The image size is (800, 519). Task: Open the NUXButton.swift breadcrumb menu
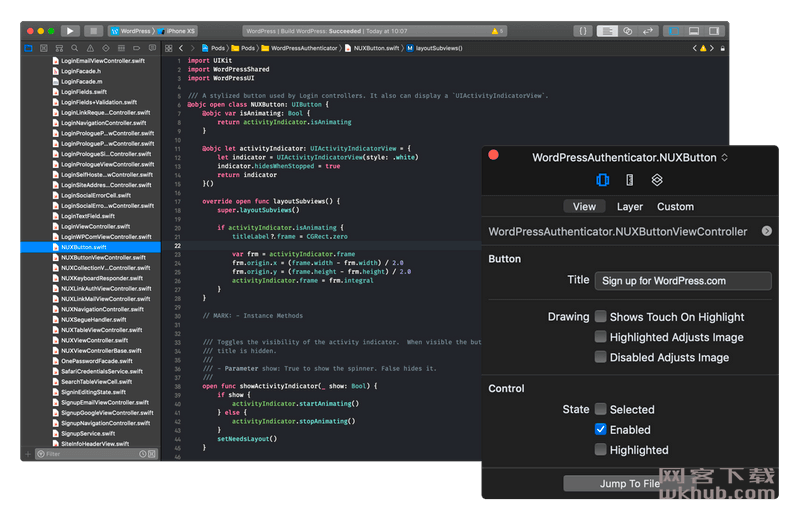(x=372, y=48)
